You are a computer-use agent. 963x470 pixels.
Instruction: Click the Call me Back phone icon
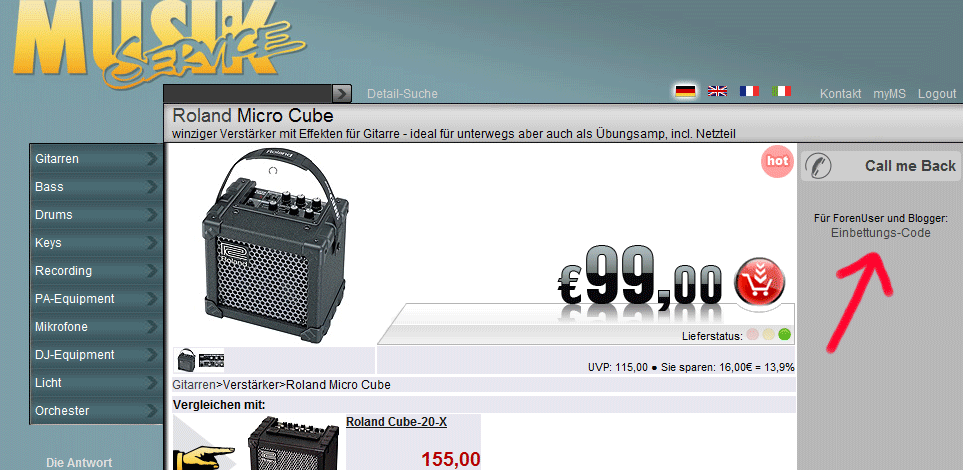coord(818,166)
